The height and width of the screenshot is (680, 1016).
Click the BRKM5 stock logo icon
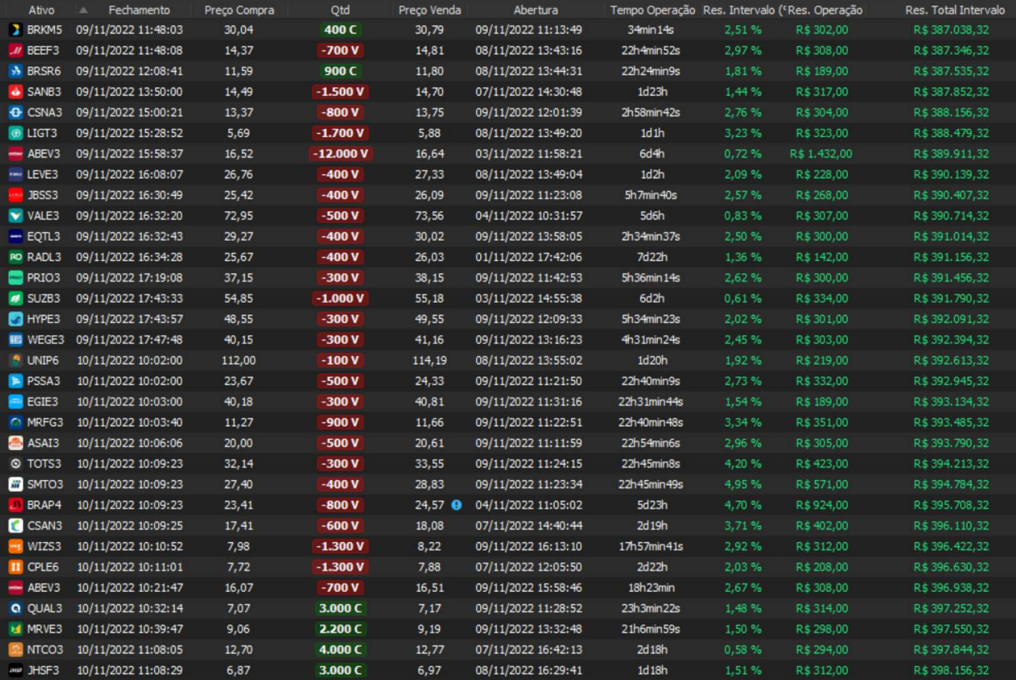(15, 30)
